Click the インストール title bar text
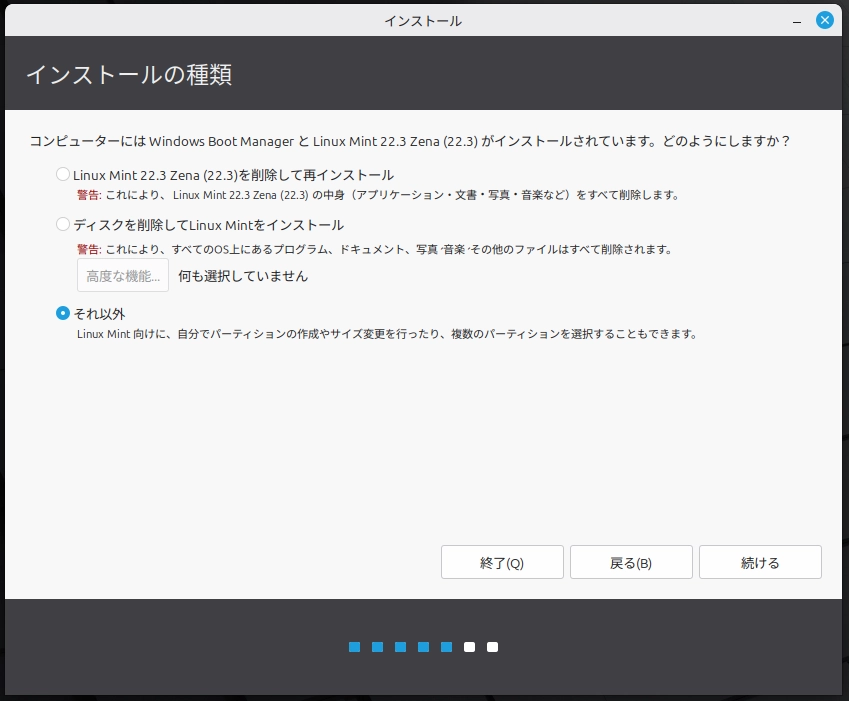This screenshot has height=701, width=849. (x=424, y=19)
